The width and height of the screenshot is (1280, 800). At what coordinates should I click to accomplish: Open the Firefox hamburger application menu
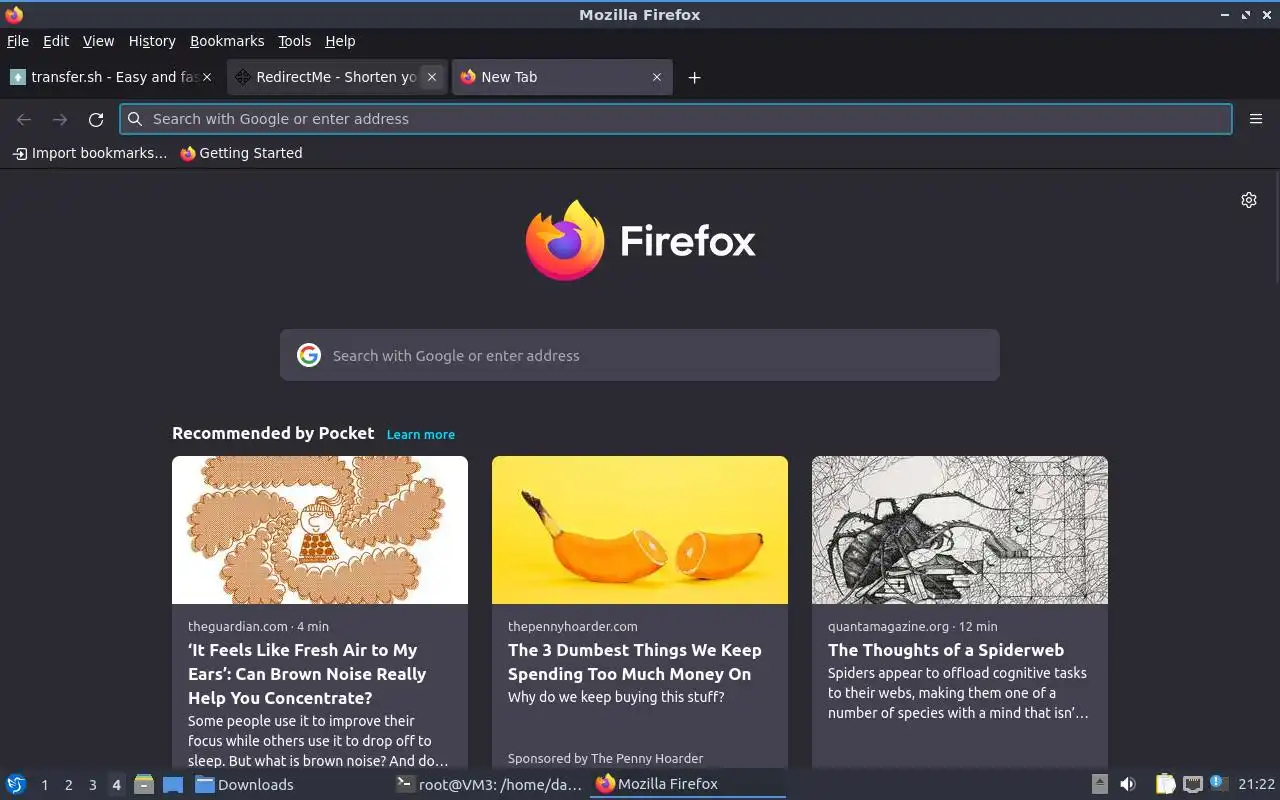click(x=1256, y=119)
